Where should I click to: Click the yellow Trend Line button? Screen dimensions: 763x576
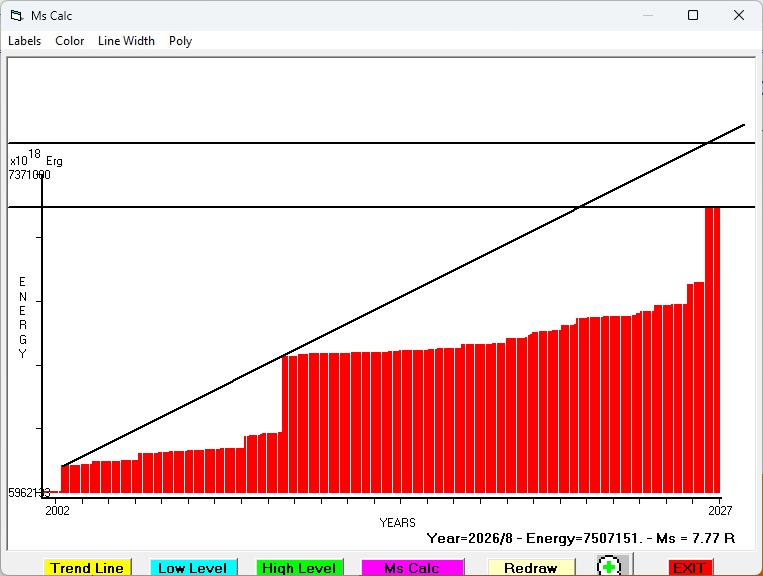[x=87, y=568]
